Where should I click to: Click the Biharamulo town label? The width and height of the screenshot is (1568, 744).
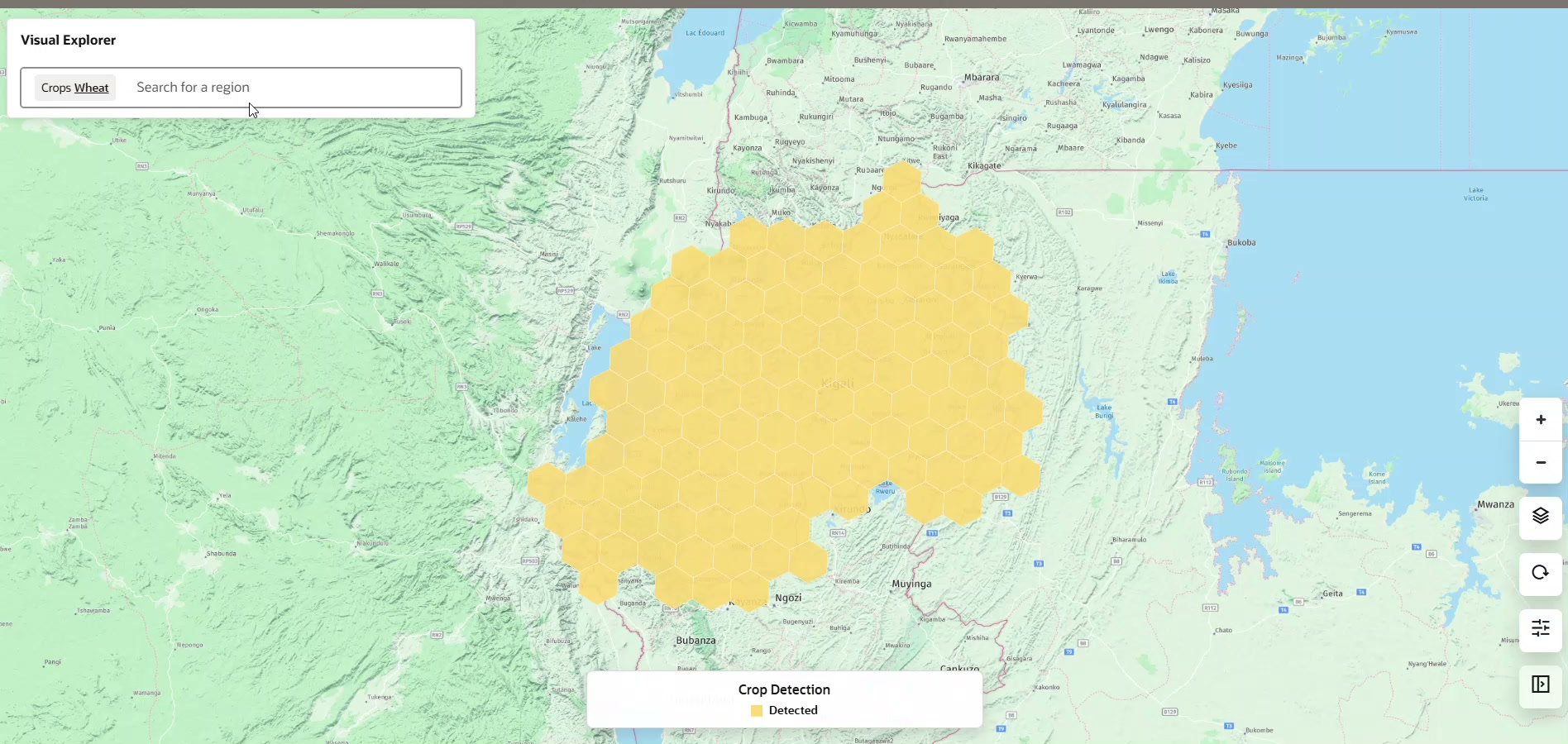(x=1129, y=540)
